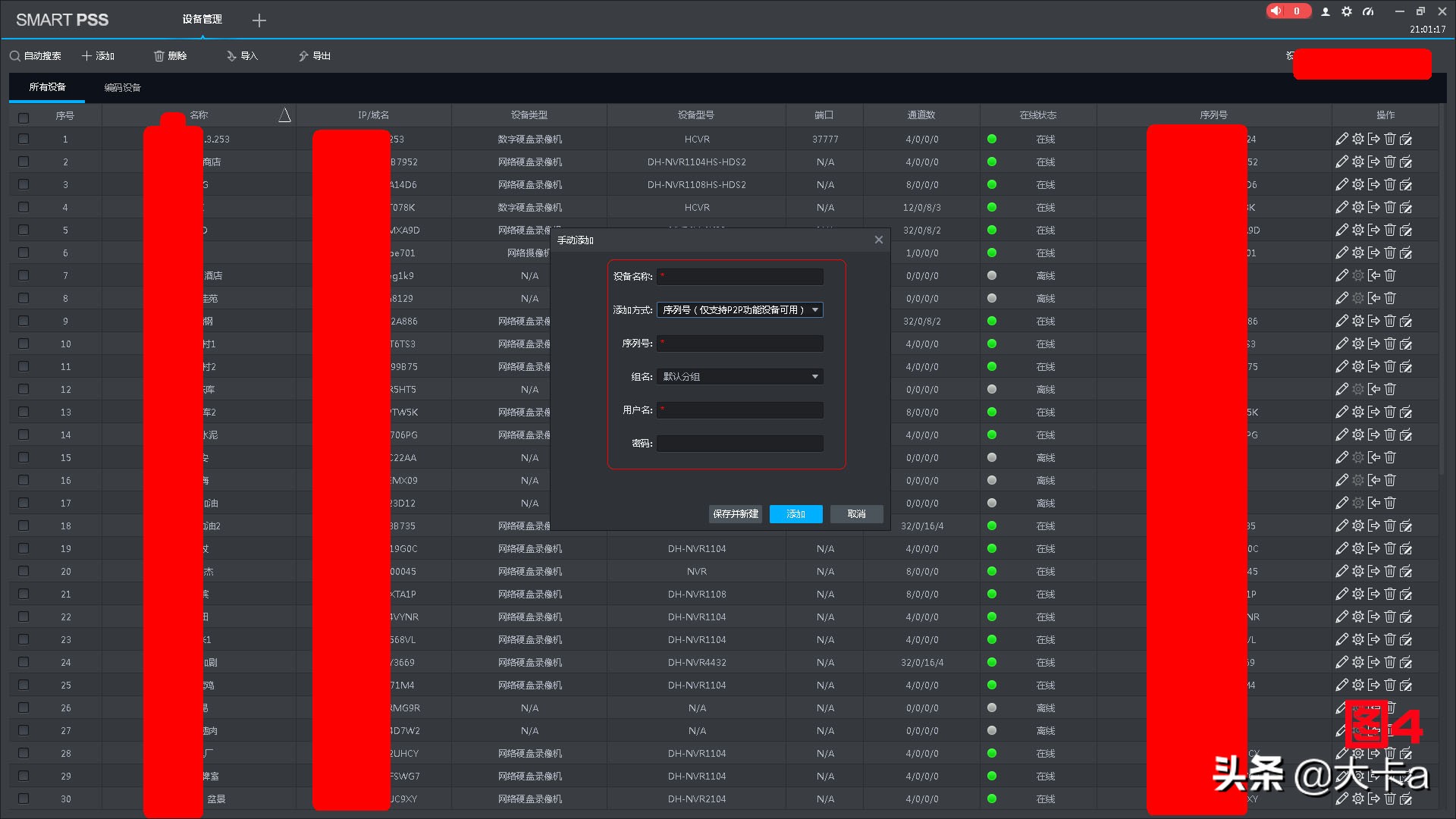The height and width of the screenshot is (819, 1456).
Task: Click the sort triangle on 名称 column
Action: (x=284, y=115)
